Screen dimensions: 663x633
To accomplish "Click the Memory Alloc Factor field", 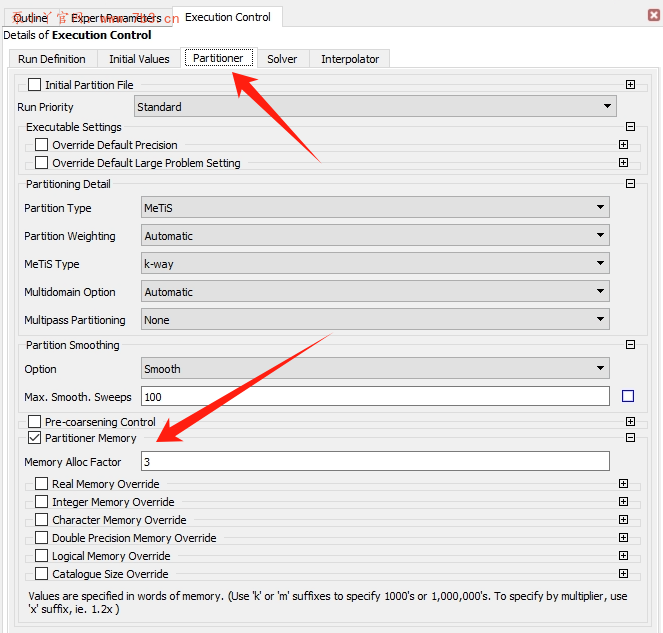I will pos(375,461).
